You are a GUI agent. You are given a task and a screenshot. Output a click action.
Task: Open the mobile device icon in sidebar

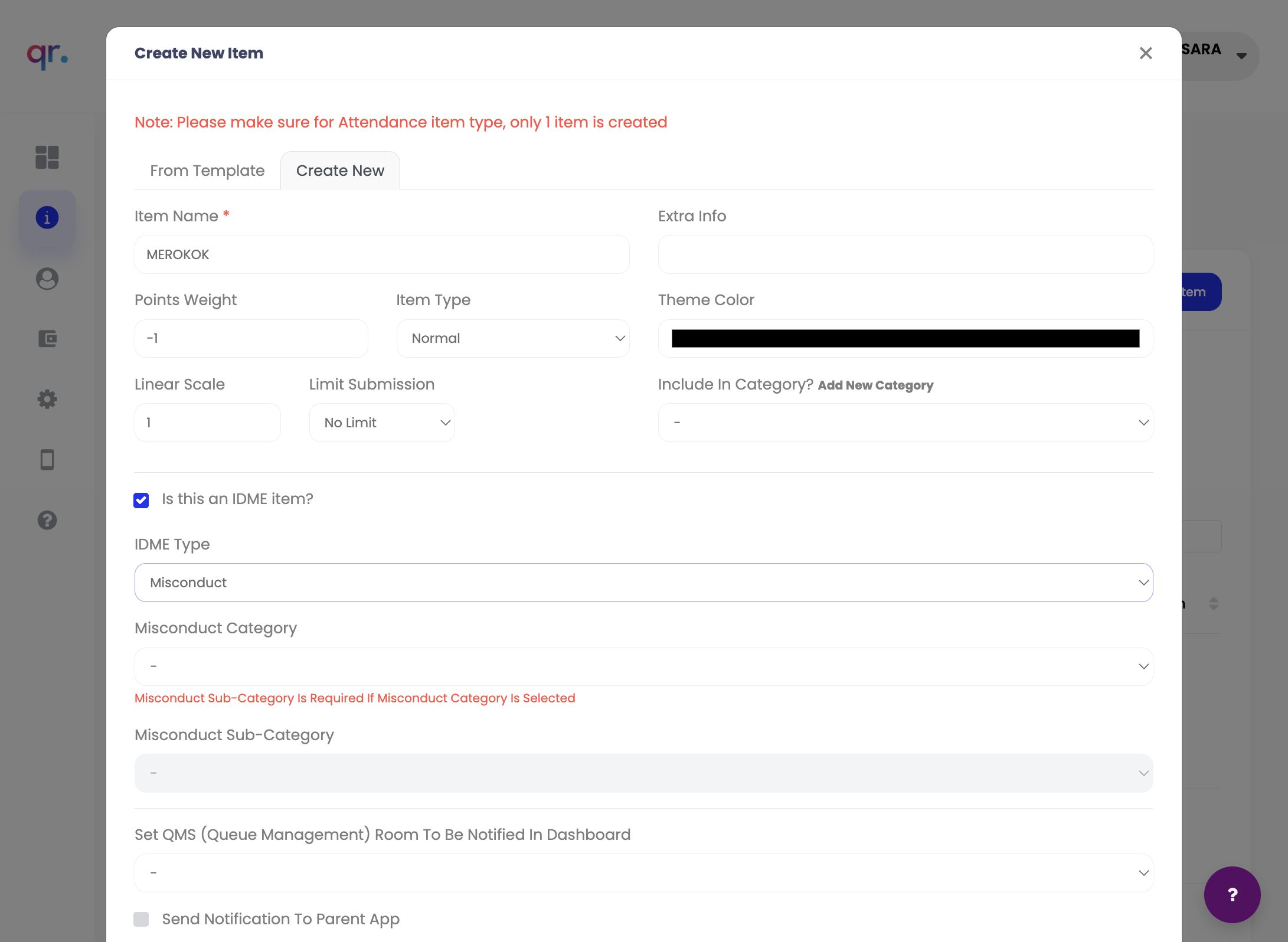(x=47, y=460)
